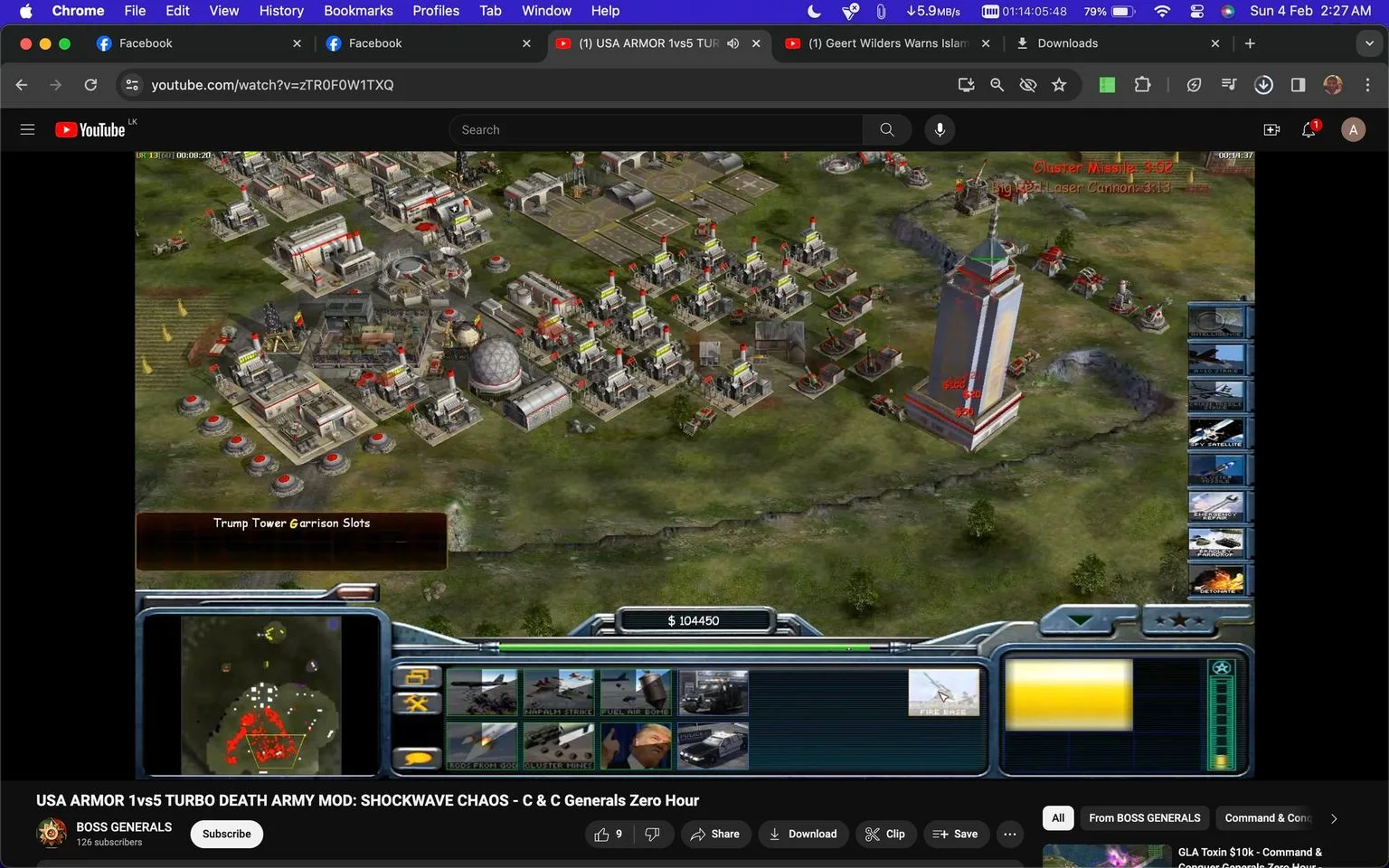Mute the audio on the USA ARMOR tab

tap(732, 43)
